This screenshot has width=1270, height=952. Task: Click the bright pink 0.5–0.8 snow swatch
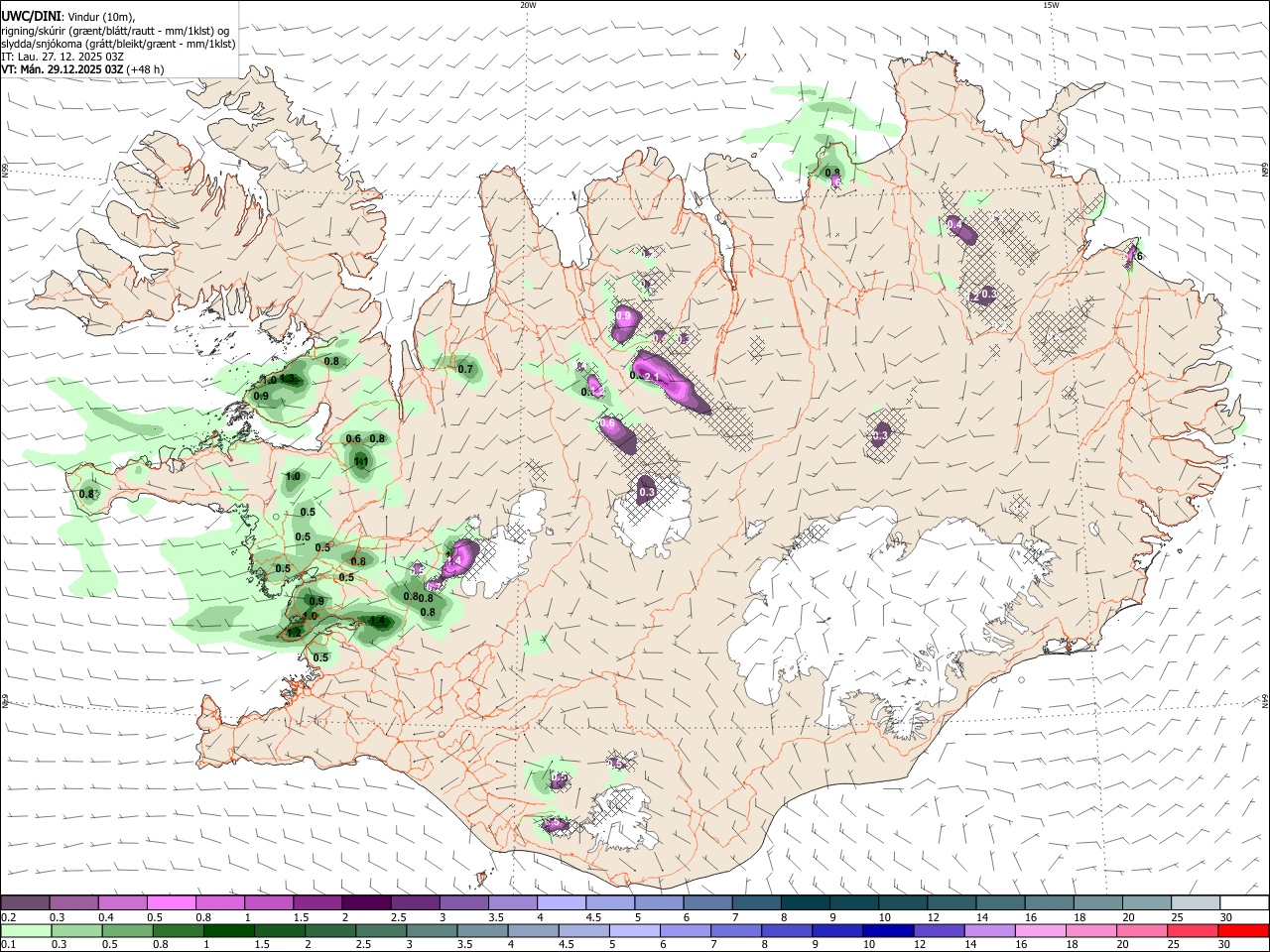click(171, 903)
